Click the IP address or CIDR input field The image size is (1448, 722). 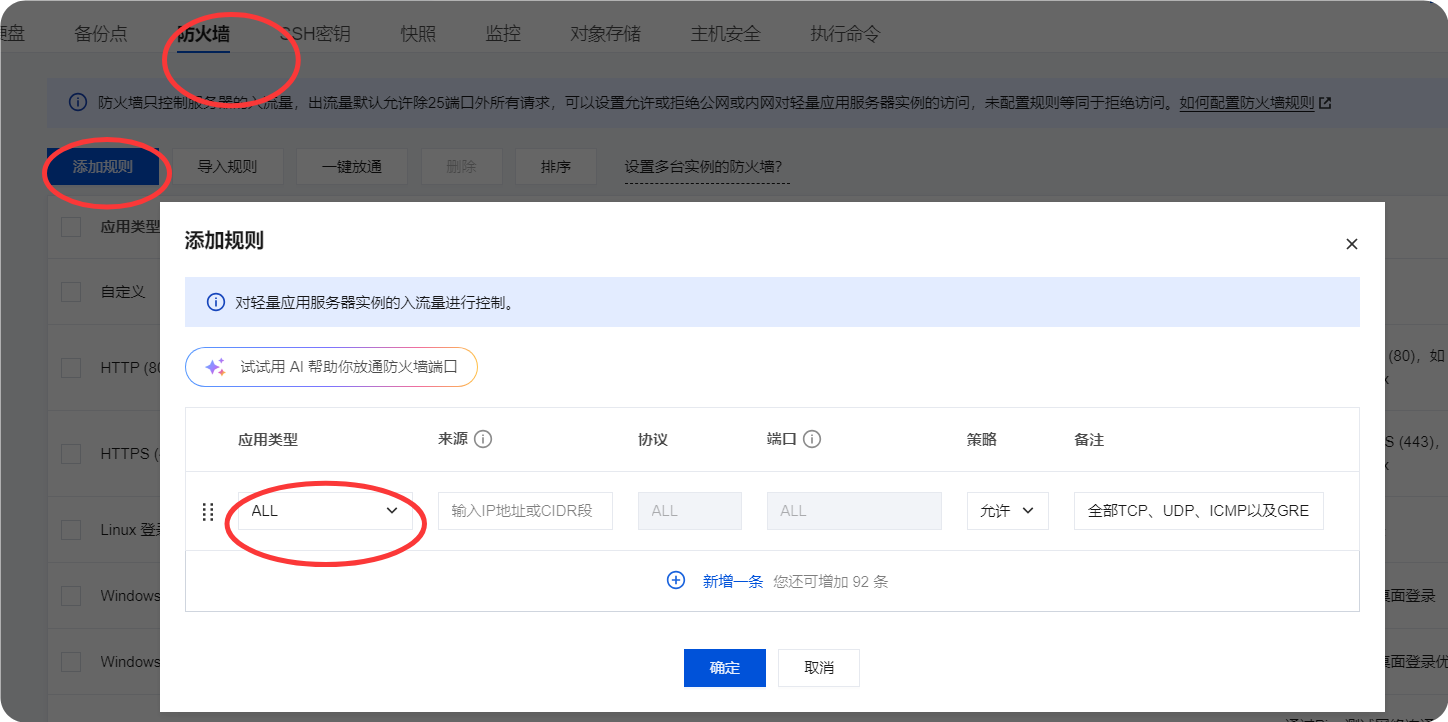[x=525, y=510]
